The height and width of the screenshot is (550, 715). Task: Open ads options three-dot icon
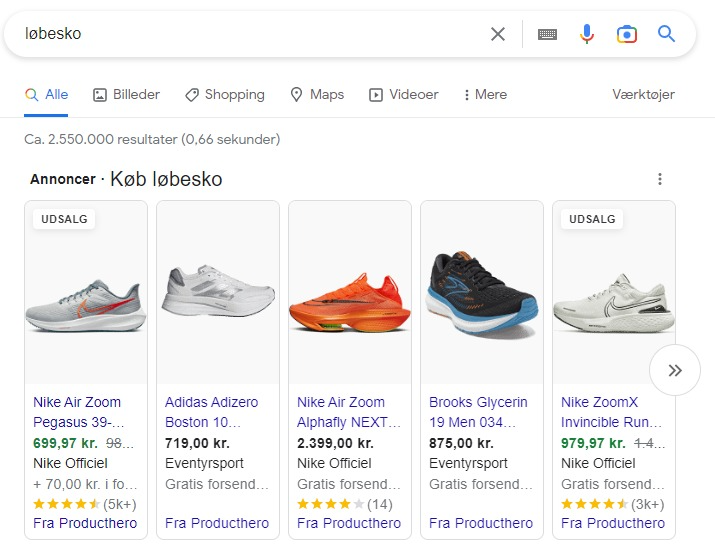[659, 179]
